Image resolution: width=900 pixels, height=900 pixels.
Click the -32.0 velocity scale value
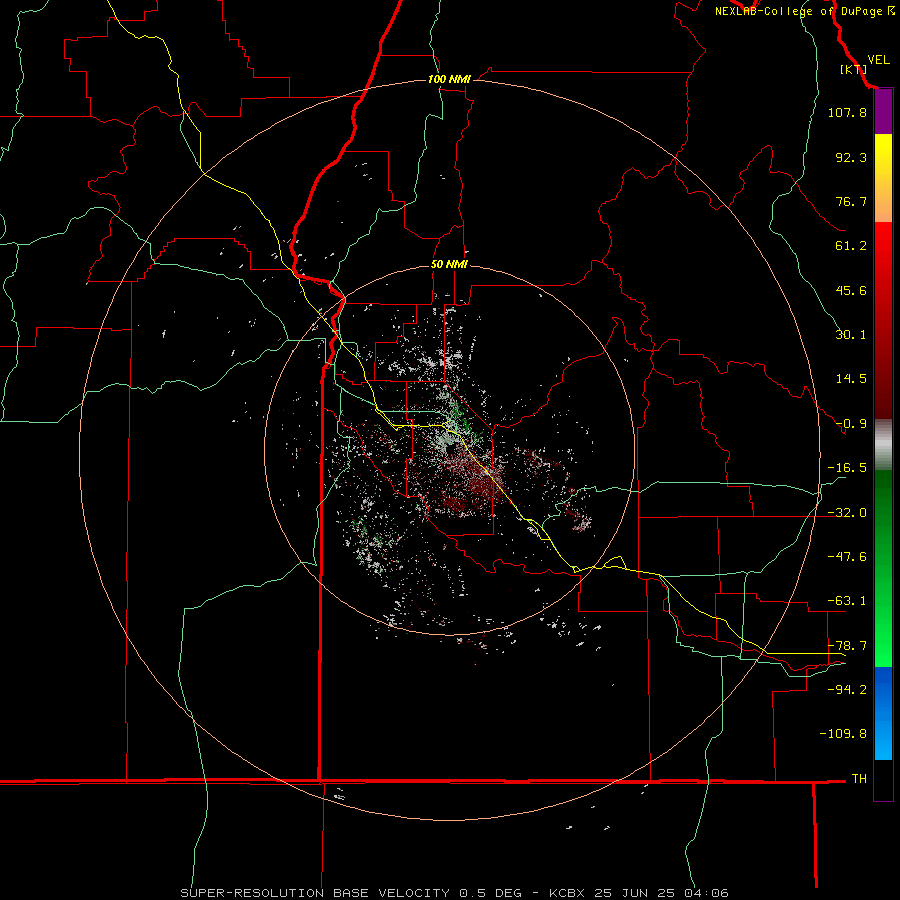click(x=847, y=513)
